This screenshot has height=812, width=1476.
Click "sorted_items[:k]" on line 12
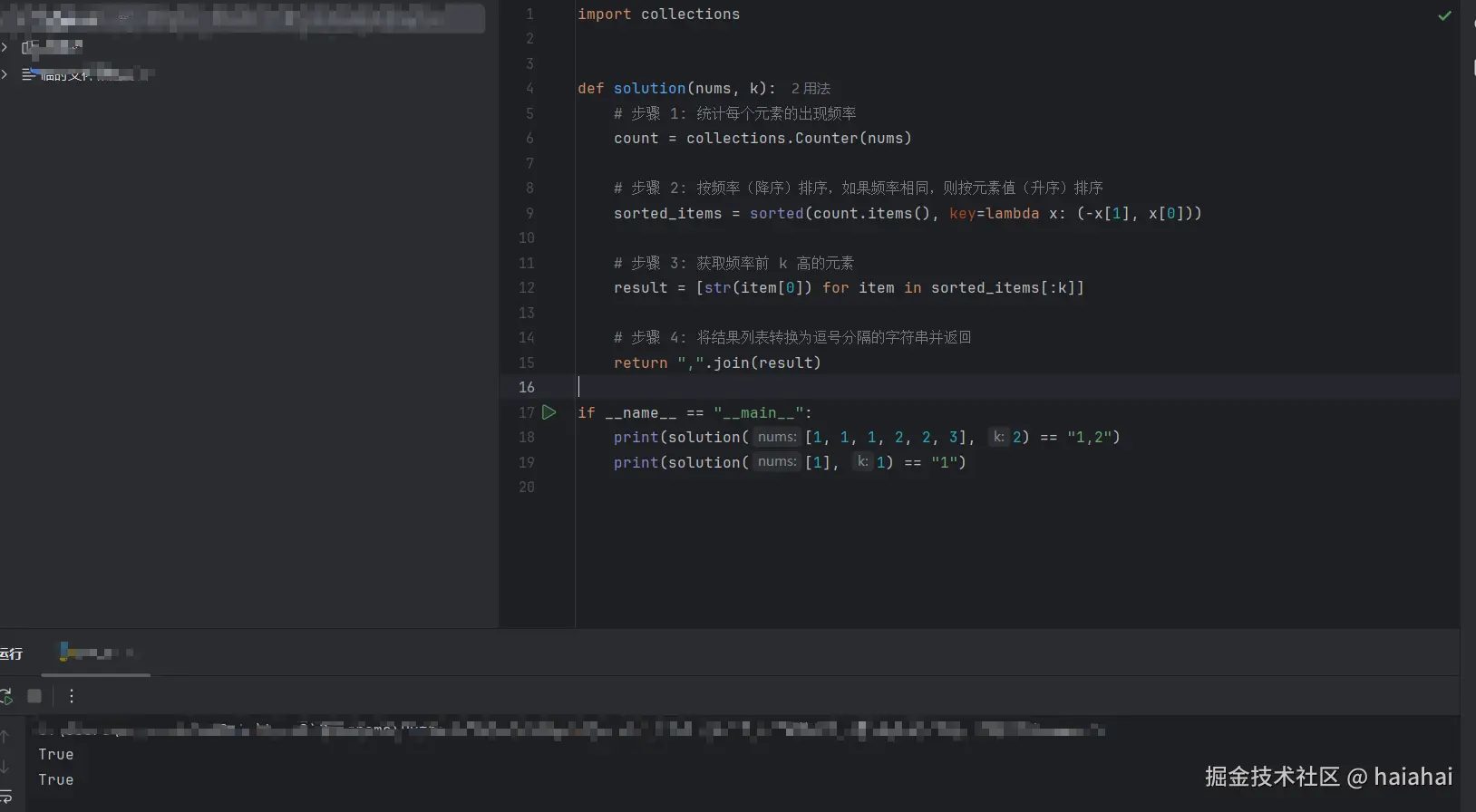(x=1003, y=287)
